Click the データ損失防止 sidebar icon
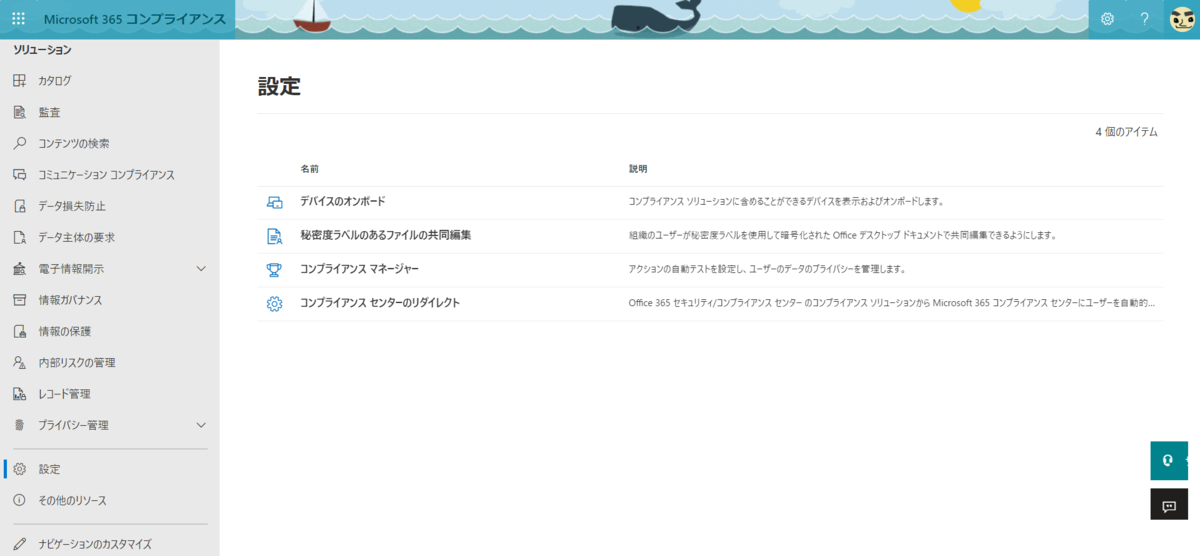1200x556 pixels. pyautogui.click(x=19, y=206)
